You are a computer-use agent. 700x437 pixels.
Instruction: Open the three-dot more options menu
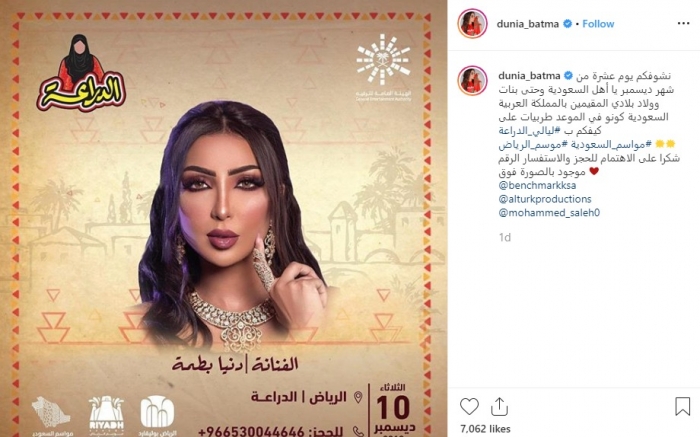point(683,24)
